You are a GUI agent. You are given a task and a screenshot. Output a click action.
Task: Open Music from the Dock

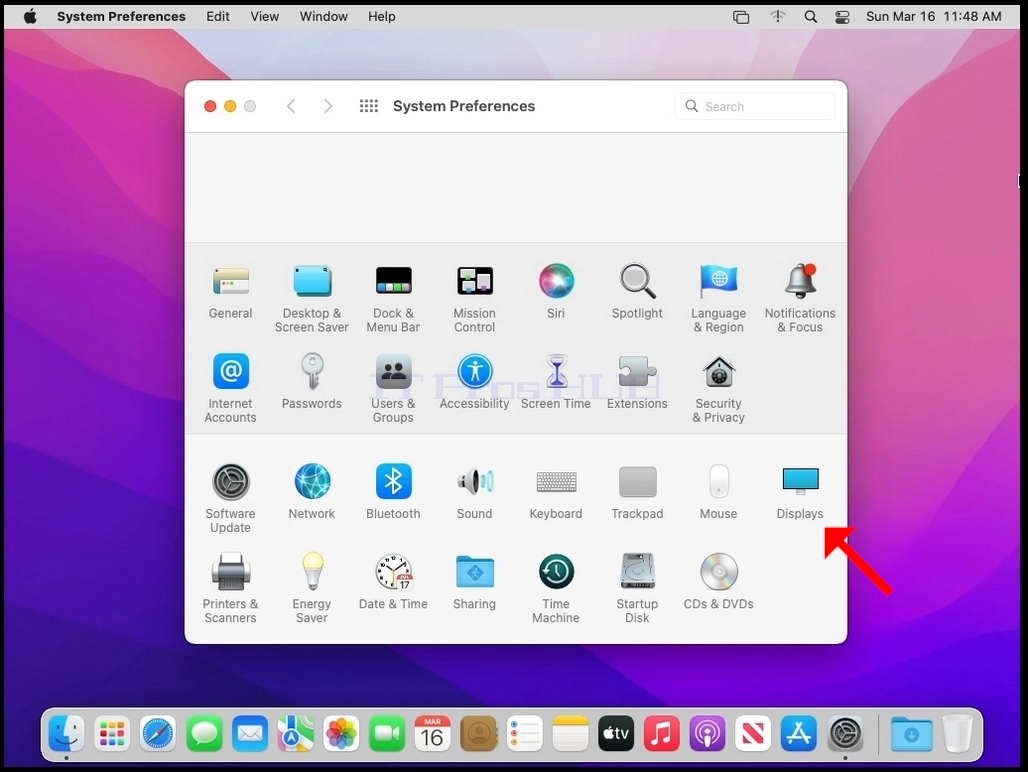(662, 733)
